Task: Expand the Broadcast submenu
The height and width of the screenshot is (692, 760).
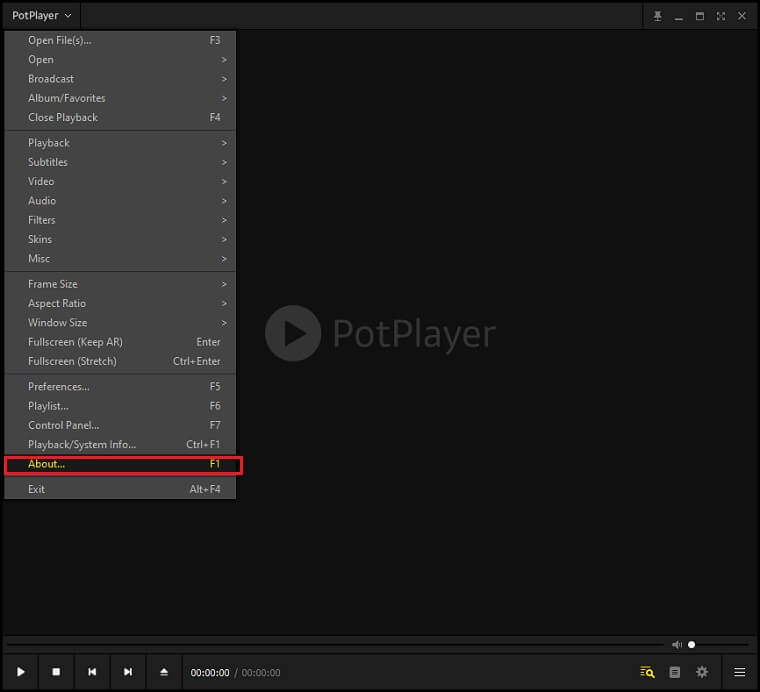Action: pyautogui.click(x=120, y=79)
